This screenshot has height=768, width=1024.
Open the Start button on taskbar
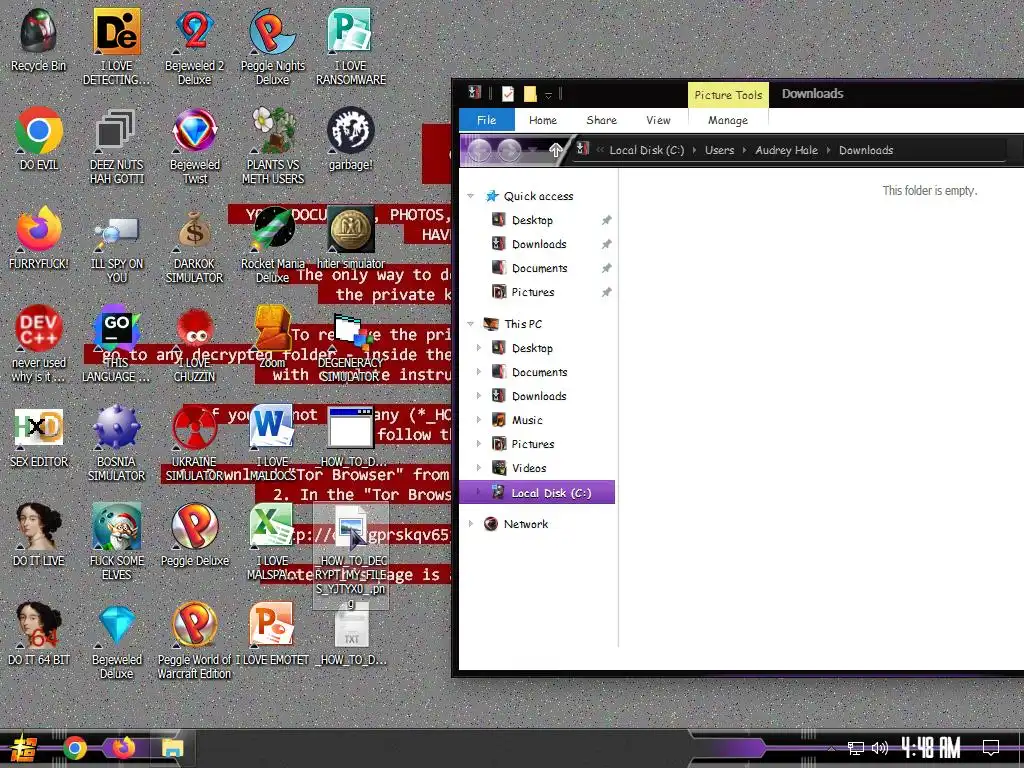pos(22,748)
